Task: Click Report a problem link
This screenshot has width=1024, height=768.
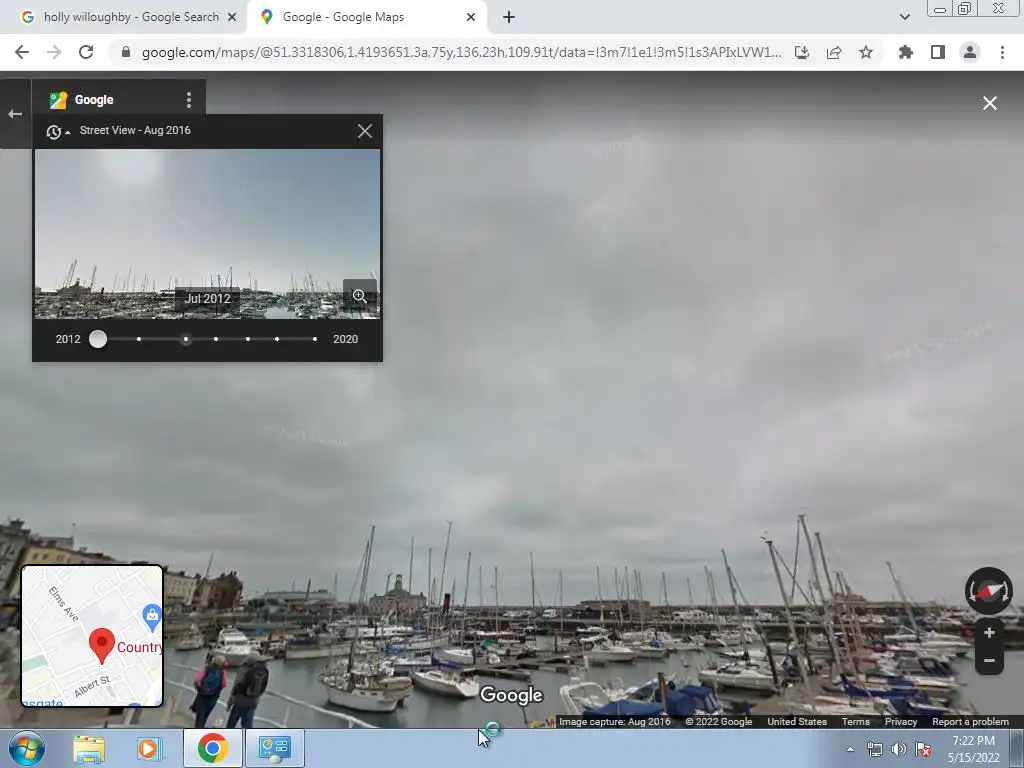Action: click(970, 722)
